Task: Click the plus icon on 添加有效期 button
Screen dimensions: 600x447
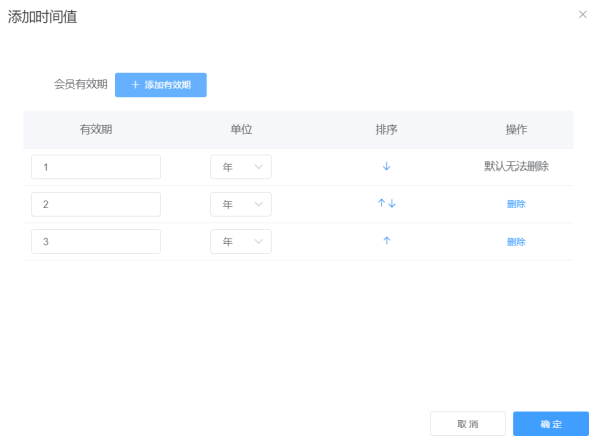Action: pyautogui.click(x=135, y=85)
